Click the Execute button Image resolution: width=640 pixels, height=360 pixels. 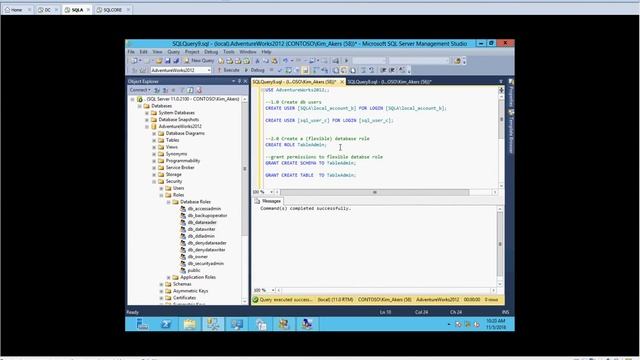229,70
